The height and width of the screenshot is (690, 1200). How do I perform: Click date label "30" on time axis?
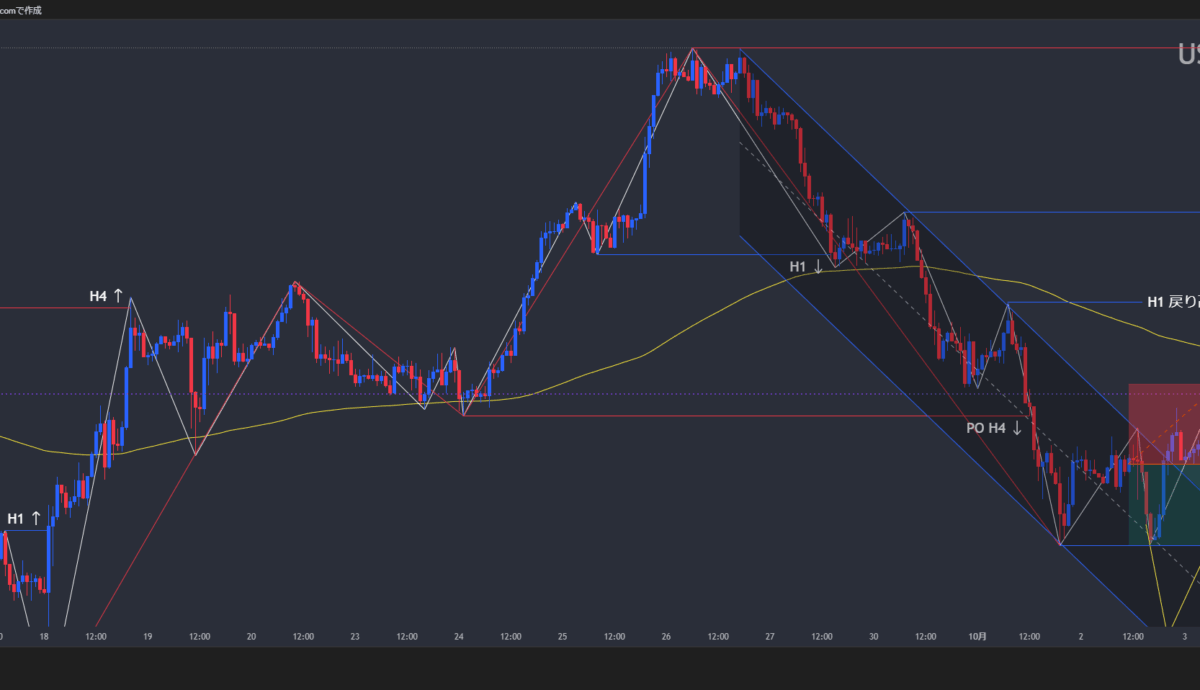coord(874,636)
